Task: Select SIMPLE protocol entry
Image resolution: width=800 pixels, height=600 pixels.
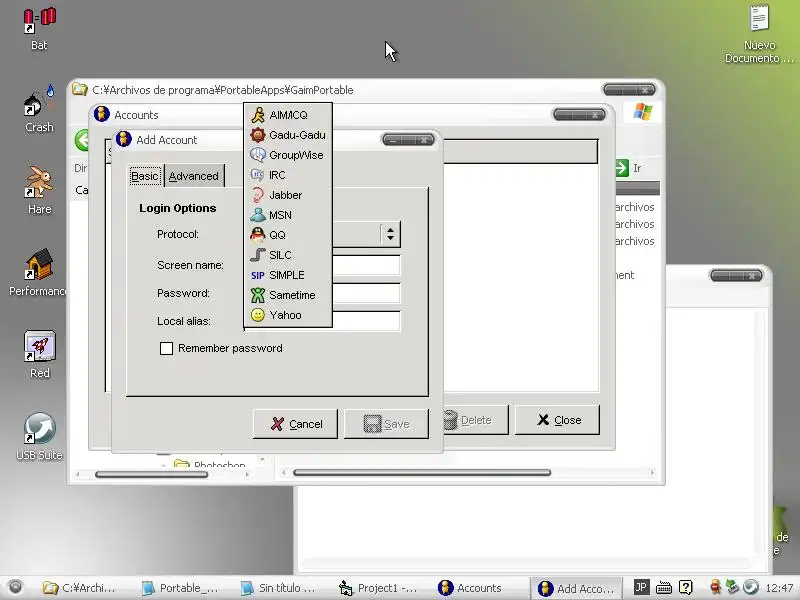Action: [x=288, y=275]
